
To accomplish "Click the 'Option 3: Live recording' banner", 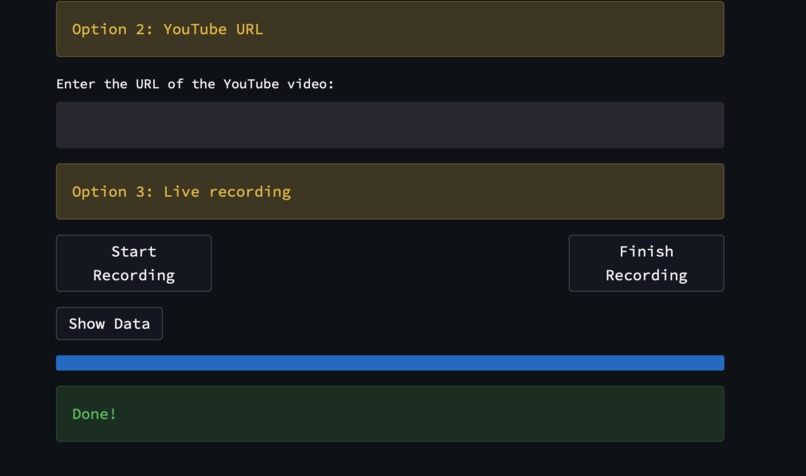I will click(x=390, y=191).
